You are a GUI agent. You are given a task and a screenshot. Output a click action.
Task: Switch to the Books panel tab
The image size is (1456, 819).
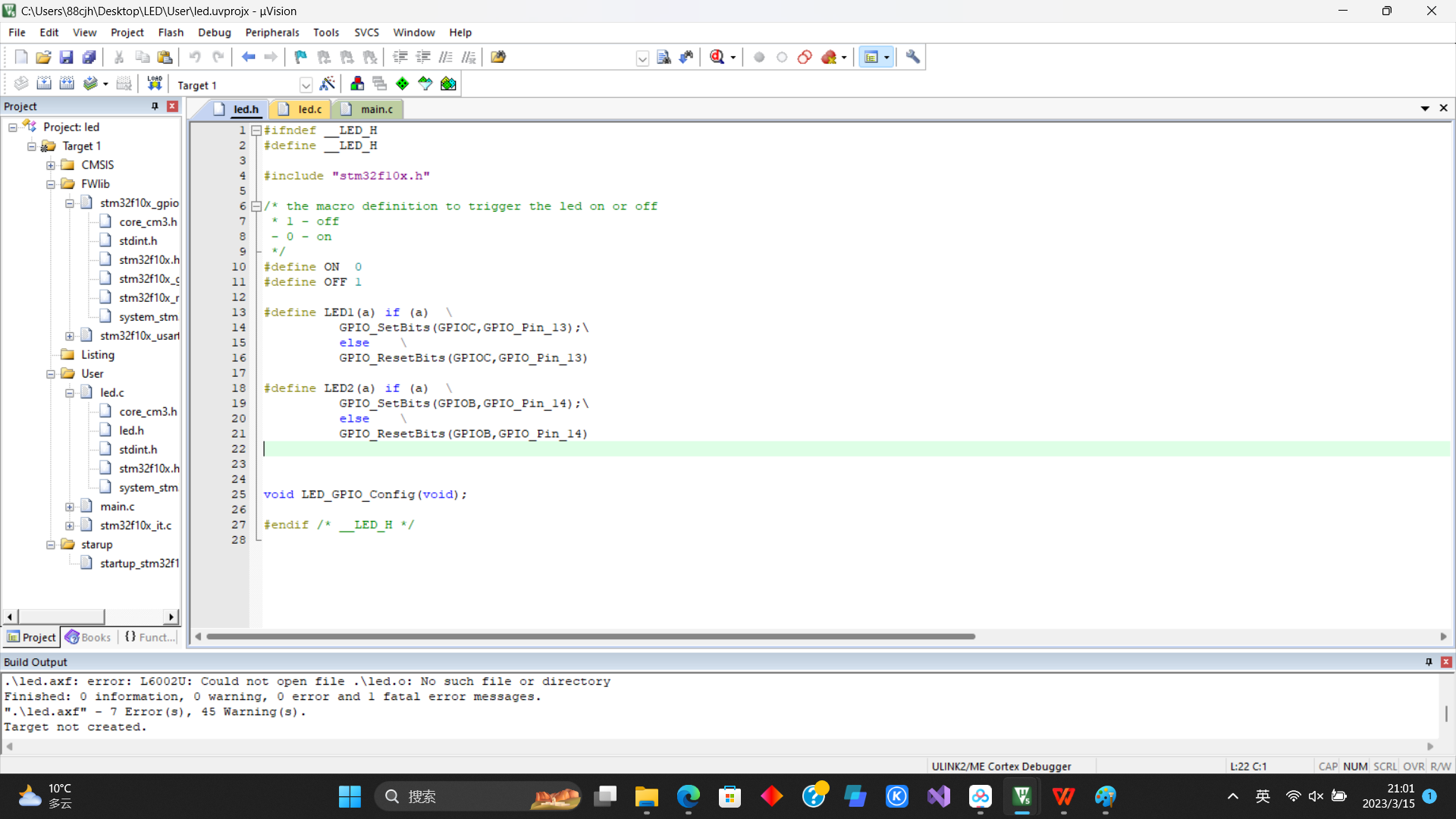coord(88,637)
